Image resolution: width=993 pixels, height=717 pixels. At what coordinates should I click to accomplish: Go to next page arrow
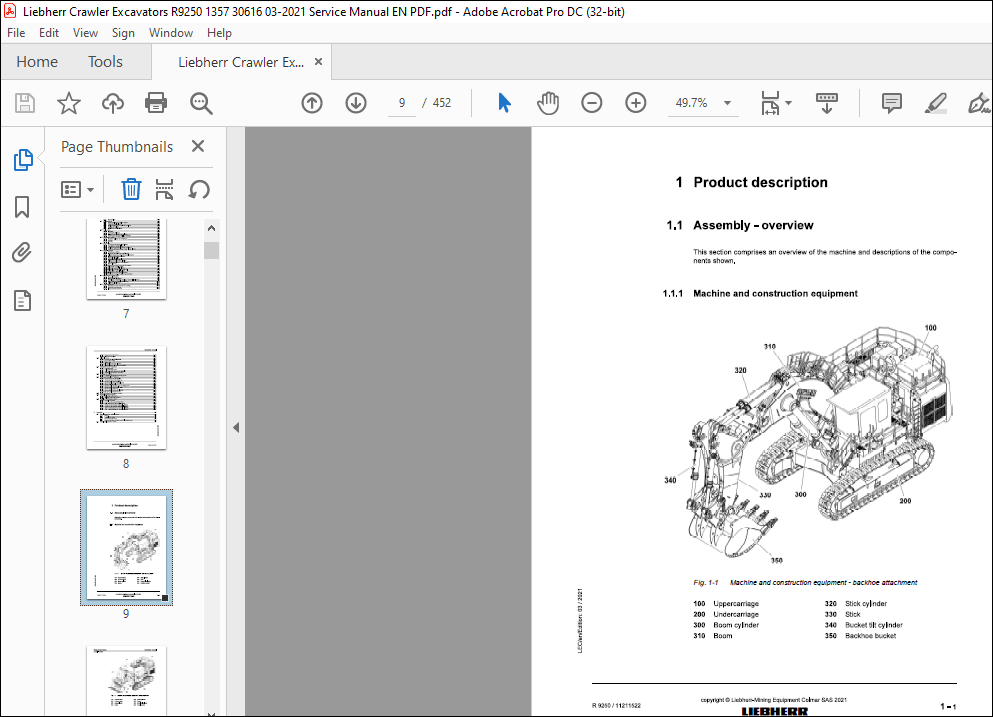click(x=356, y=103)
